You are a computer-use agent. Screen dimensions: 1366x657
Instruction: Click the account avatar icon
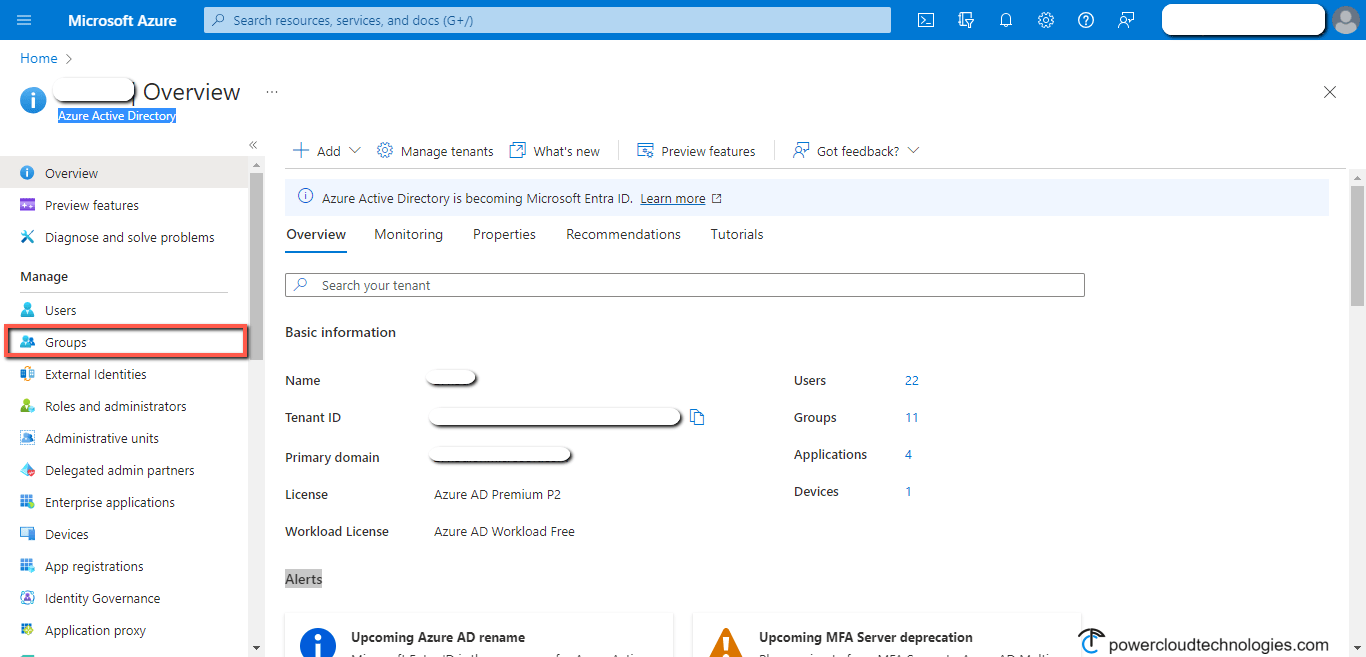pos(1346,20)
